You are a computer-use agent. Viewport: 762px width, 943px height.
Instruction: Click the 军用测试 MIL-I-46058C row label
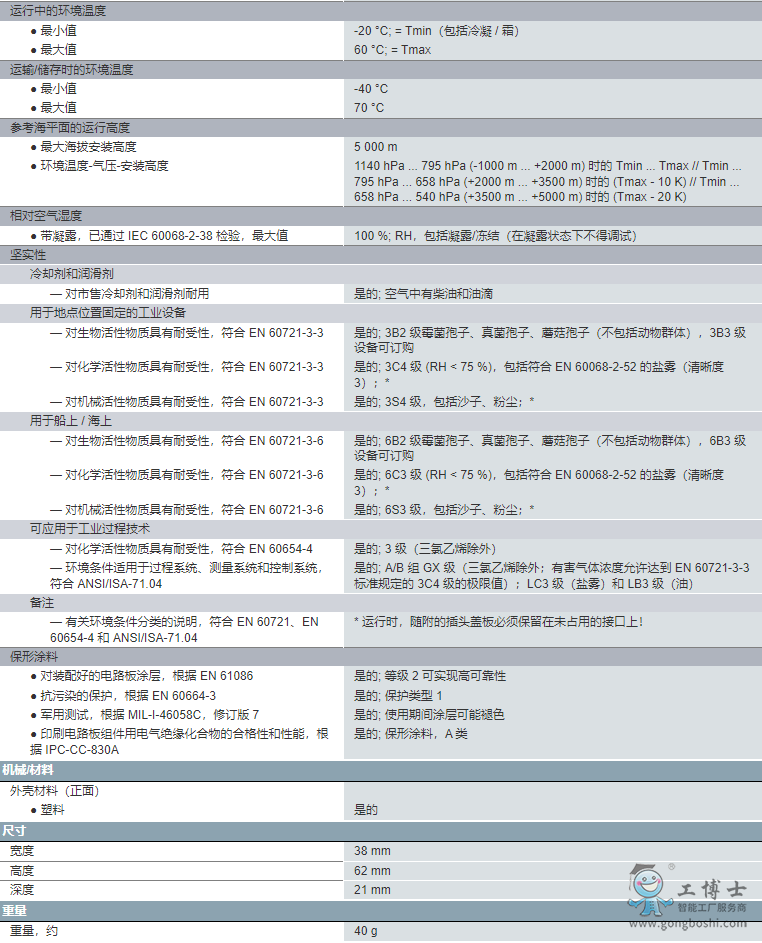pyautogui.click(x=150, y=715)
